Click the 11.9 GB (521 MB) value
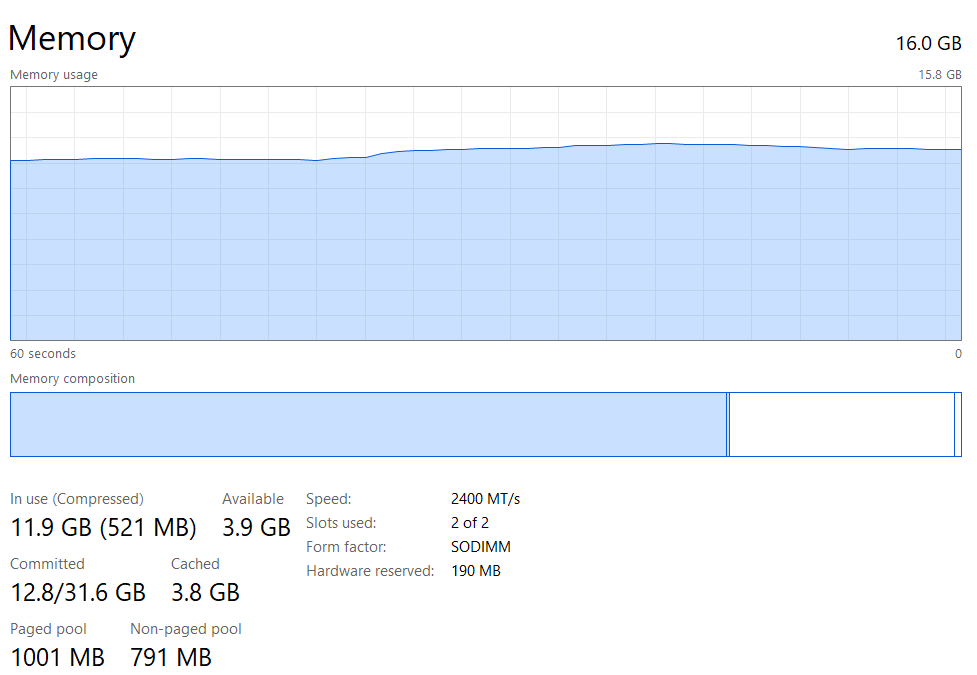 pos(103,527)
